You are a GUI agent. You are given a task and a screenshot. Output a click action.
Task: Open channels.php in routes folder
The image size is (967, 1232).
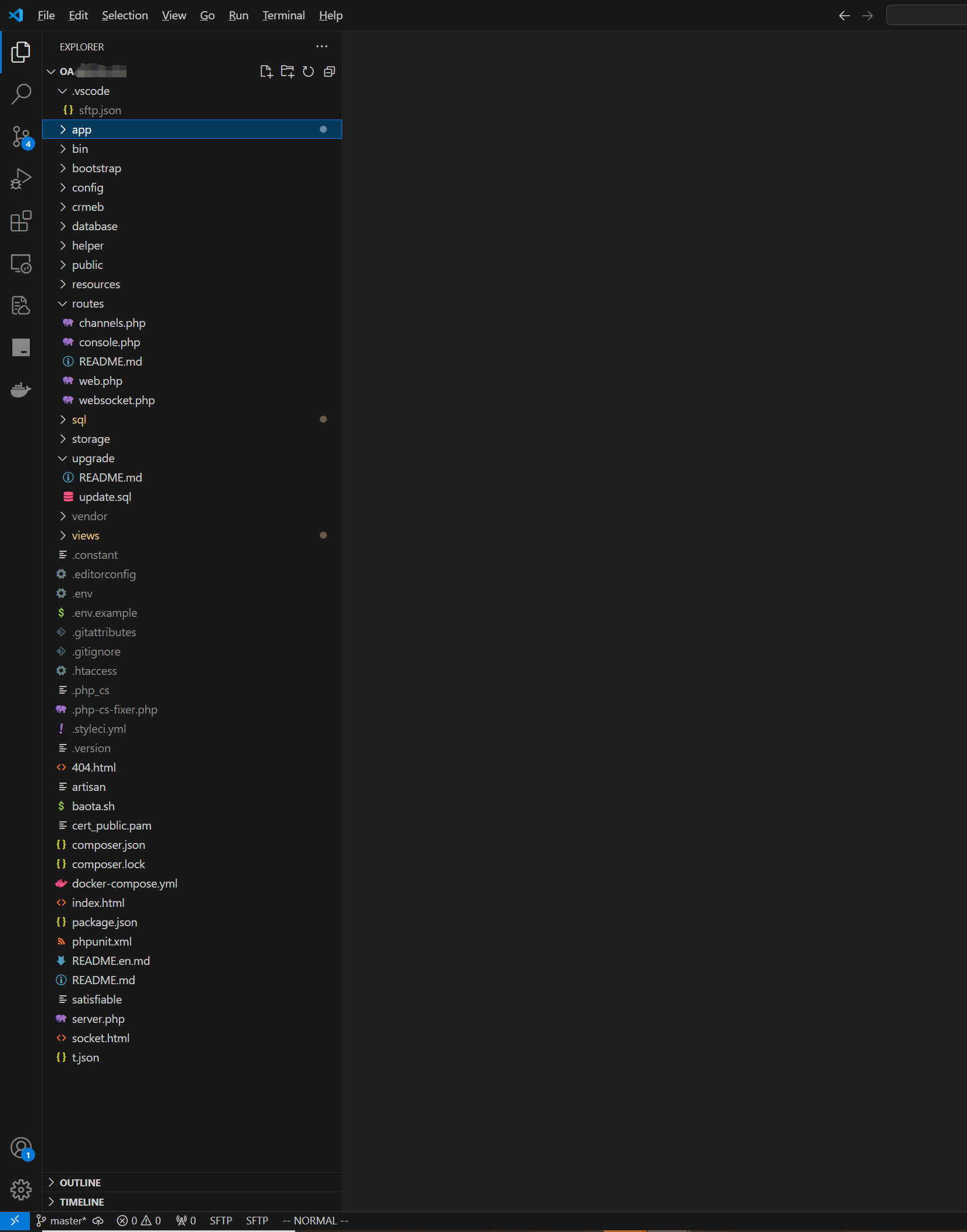point(192,323)
